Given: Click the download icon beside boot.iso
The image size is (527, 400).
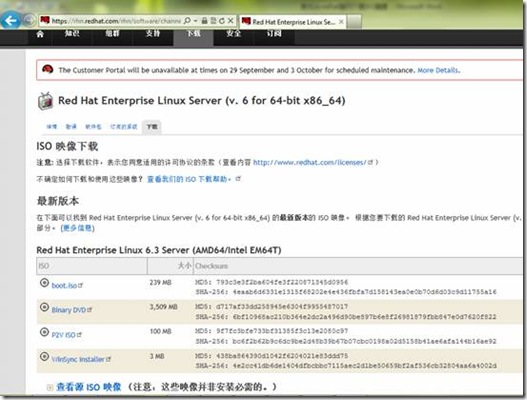Looking at the screenshot, I should tap(44, 283).
